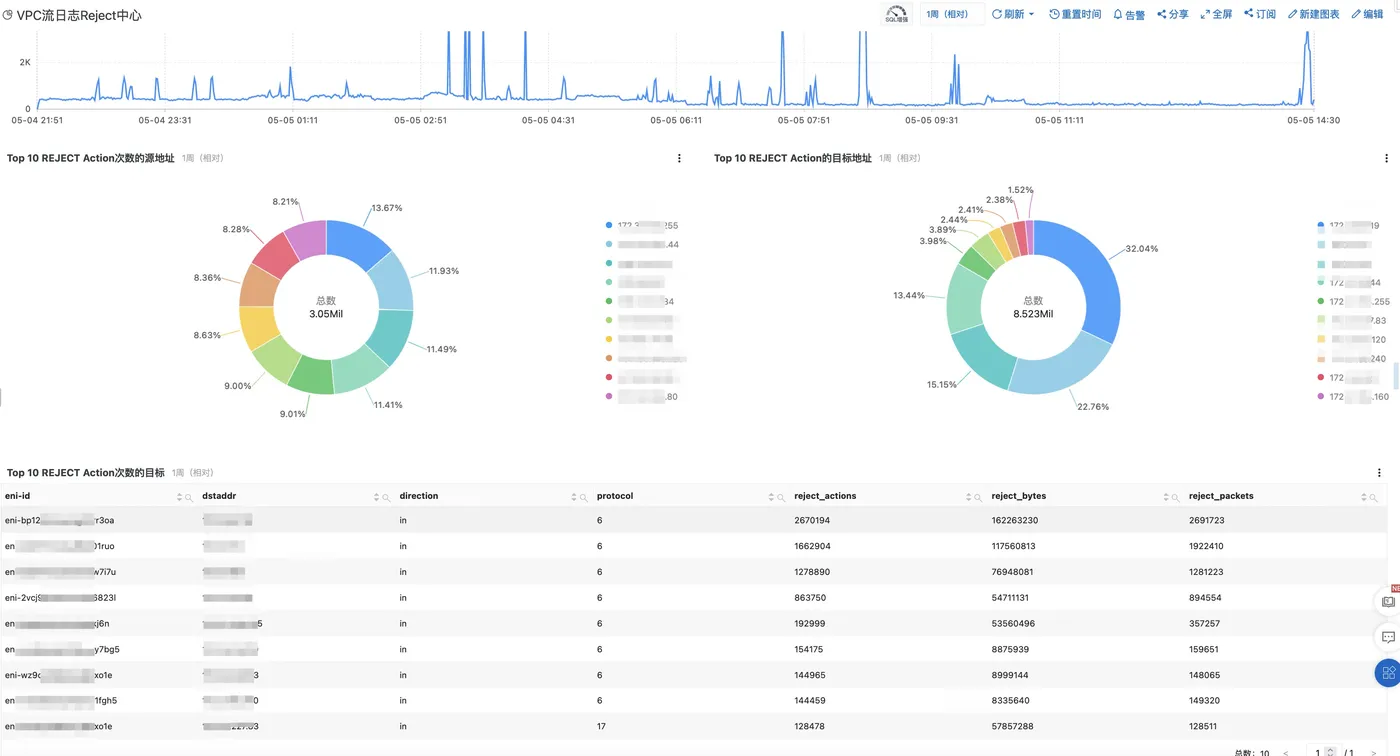Sort the table by direction column
This screenshot has width=1400, height=756.
[x=575, y=497]
